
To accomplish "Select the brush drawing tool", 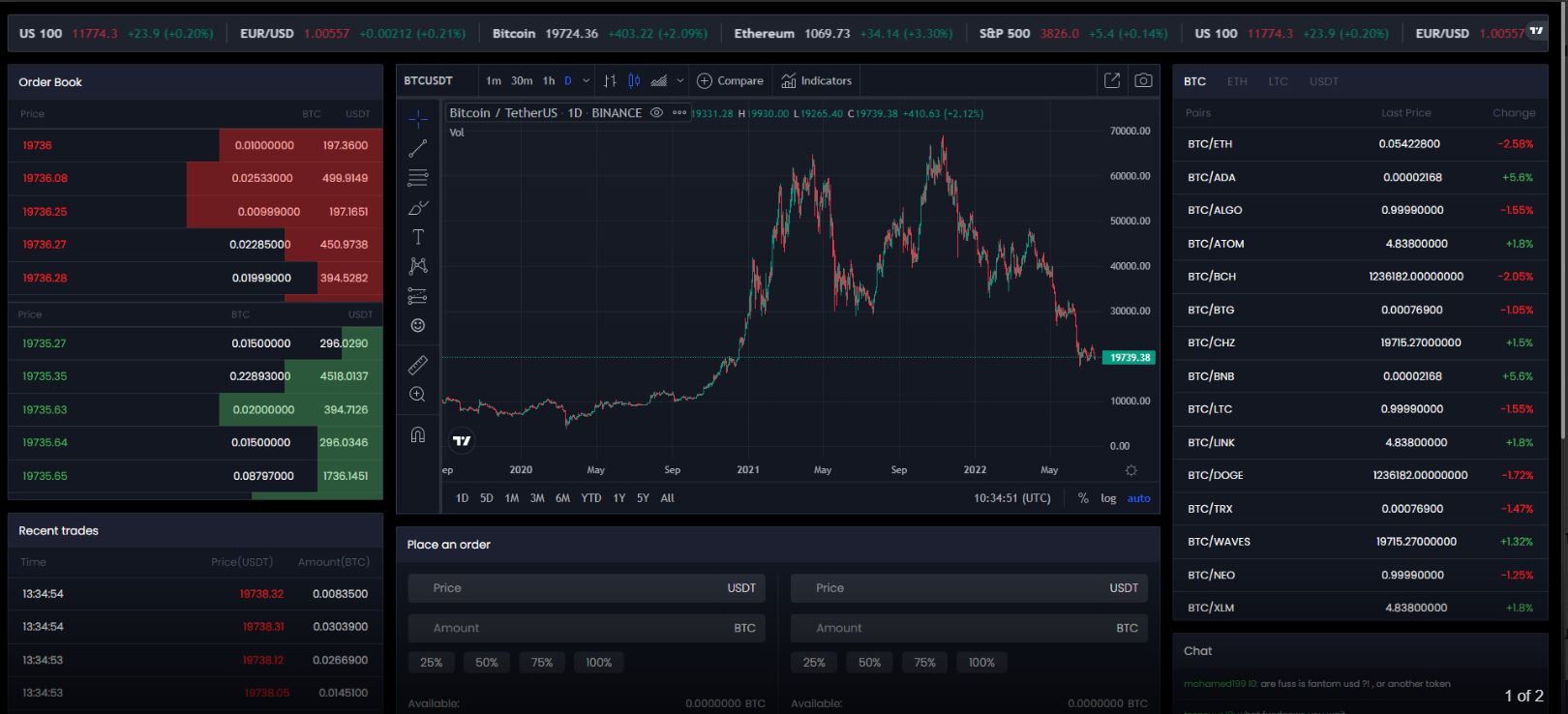I will coord(417,208).
